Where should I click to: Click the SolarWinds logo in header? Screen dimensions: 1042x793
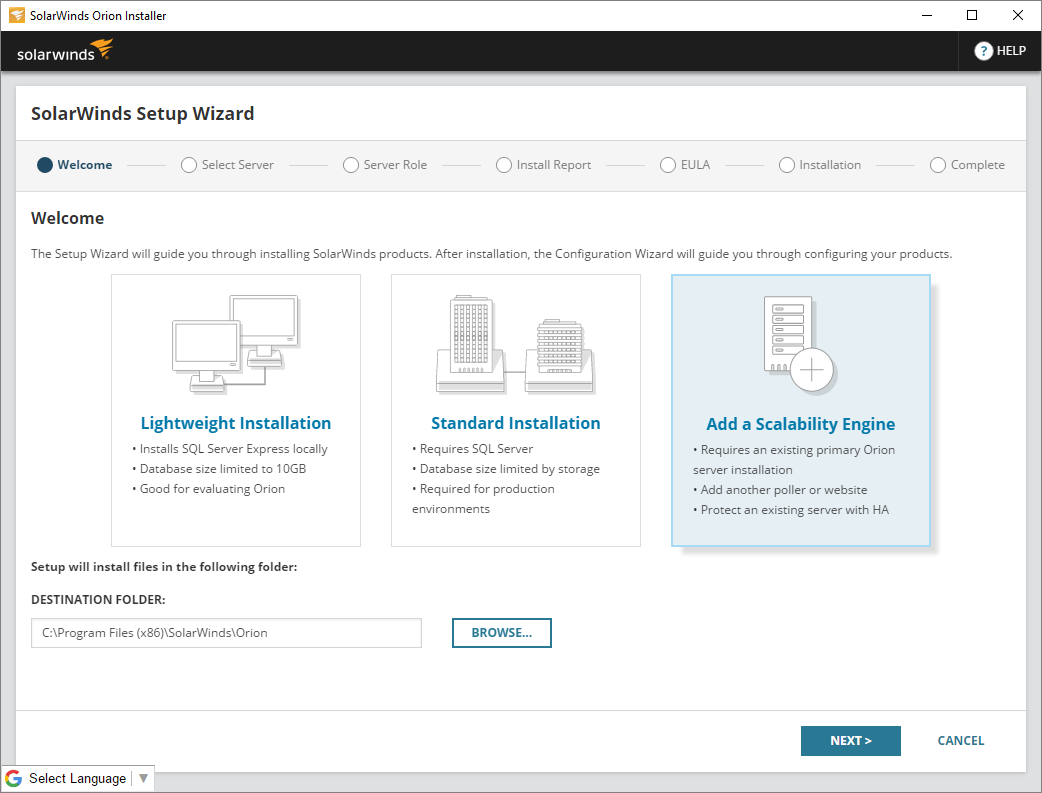(x=65, y=51)
